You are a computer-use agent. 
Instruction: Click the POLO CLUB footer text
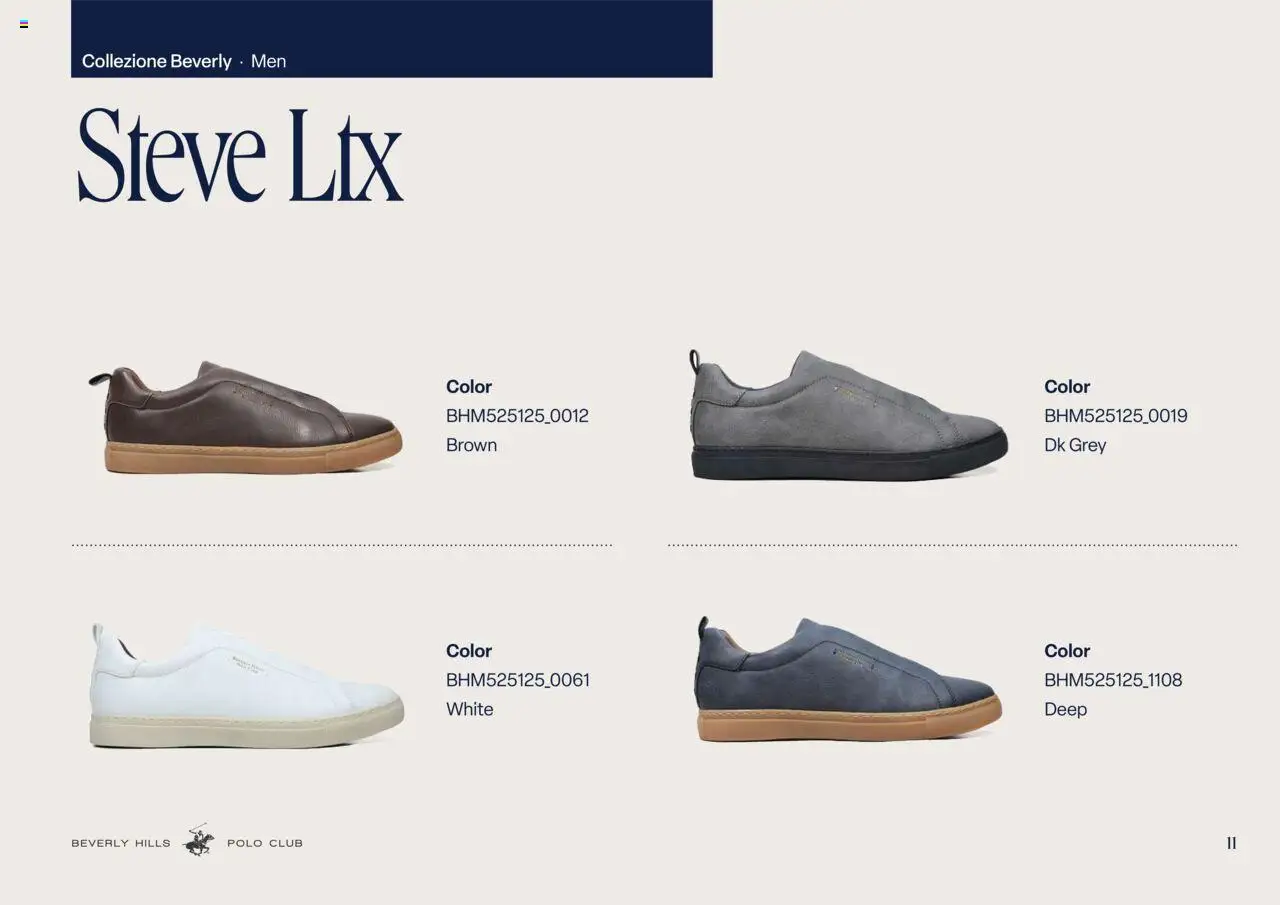click(x=265, y=843)
